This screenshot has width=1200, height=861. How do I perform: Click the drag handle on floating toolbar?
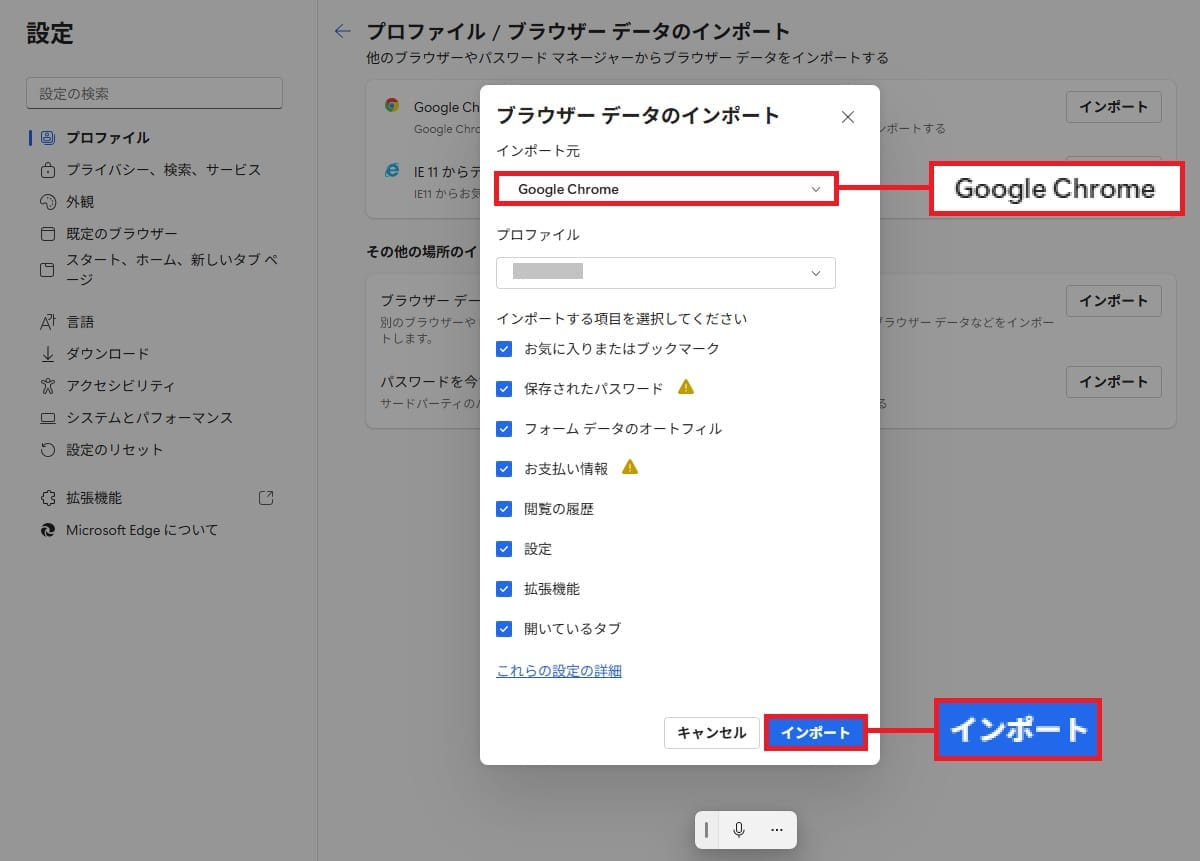click(706, 829)
